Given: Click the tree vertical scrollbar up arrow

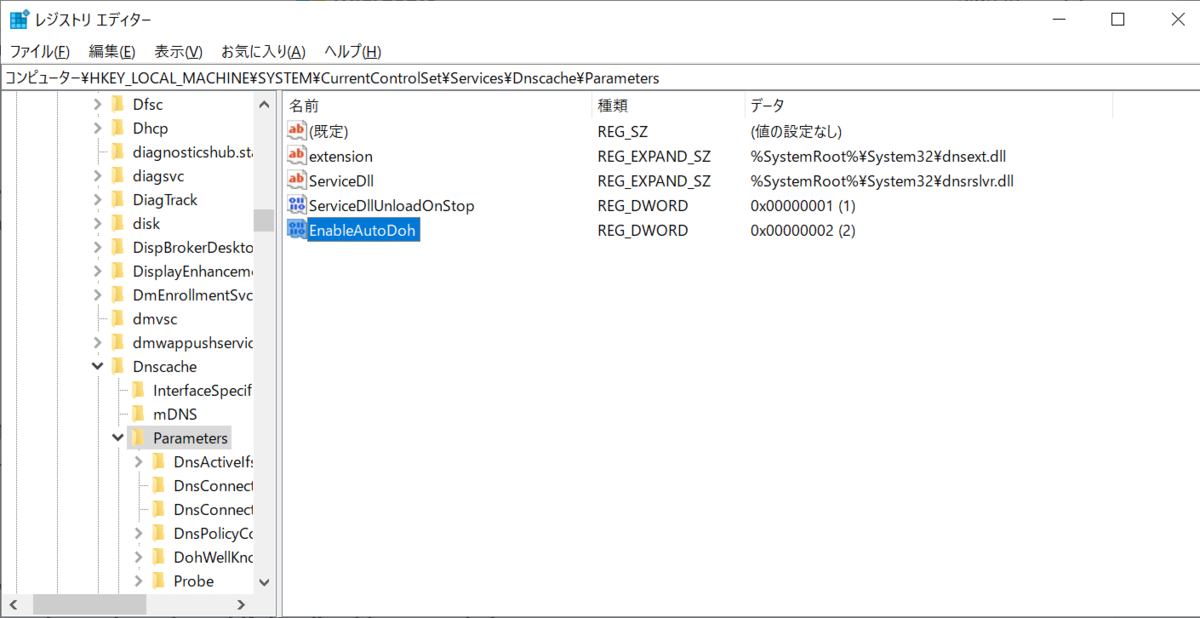Looking at the screenshot, I should pos(264,104).
